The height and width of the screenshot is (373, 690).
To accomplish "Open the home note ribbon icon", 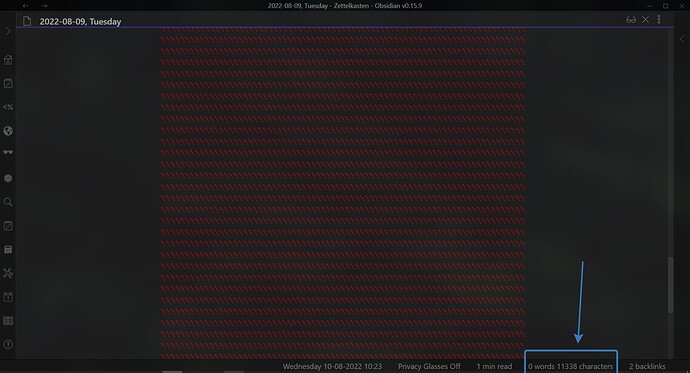I will pyautogui.click(x=8, y=60).
